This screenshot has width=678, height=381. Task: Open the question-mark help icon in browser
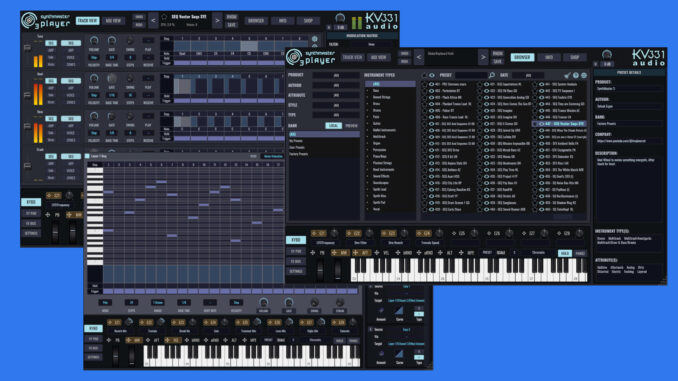tap(576, 75)
